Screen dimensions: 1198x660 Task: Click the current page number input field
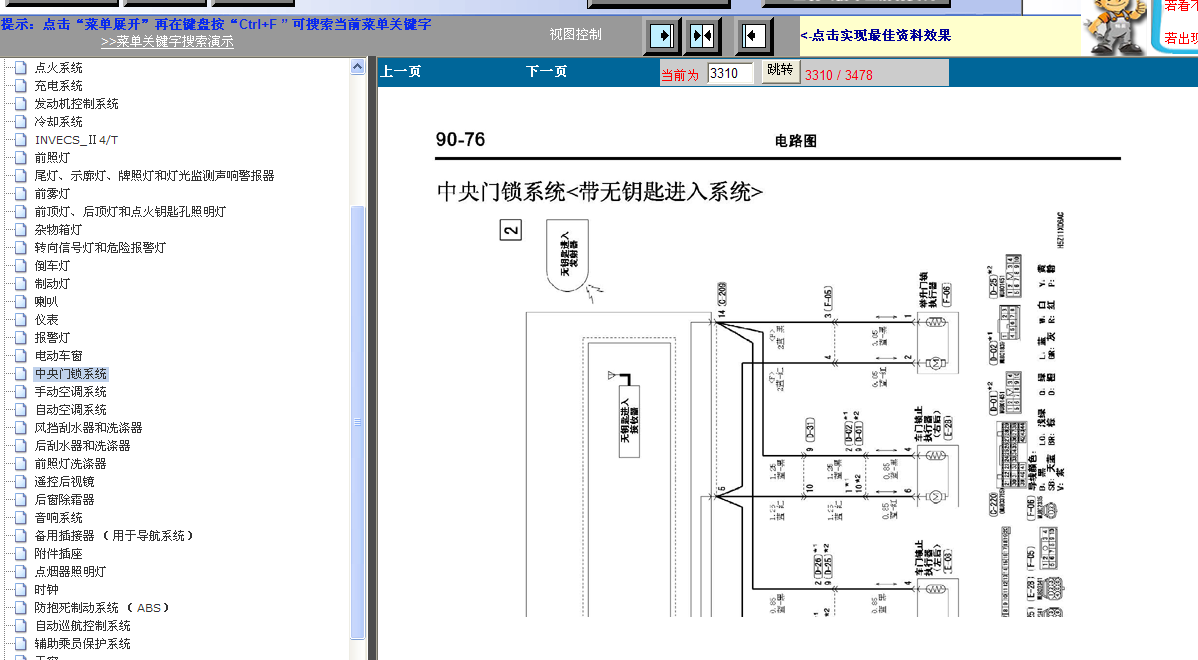tap(730, 73)
